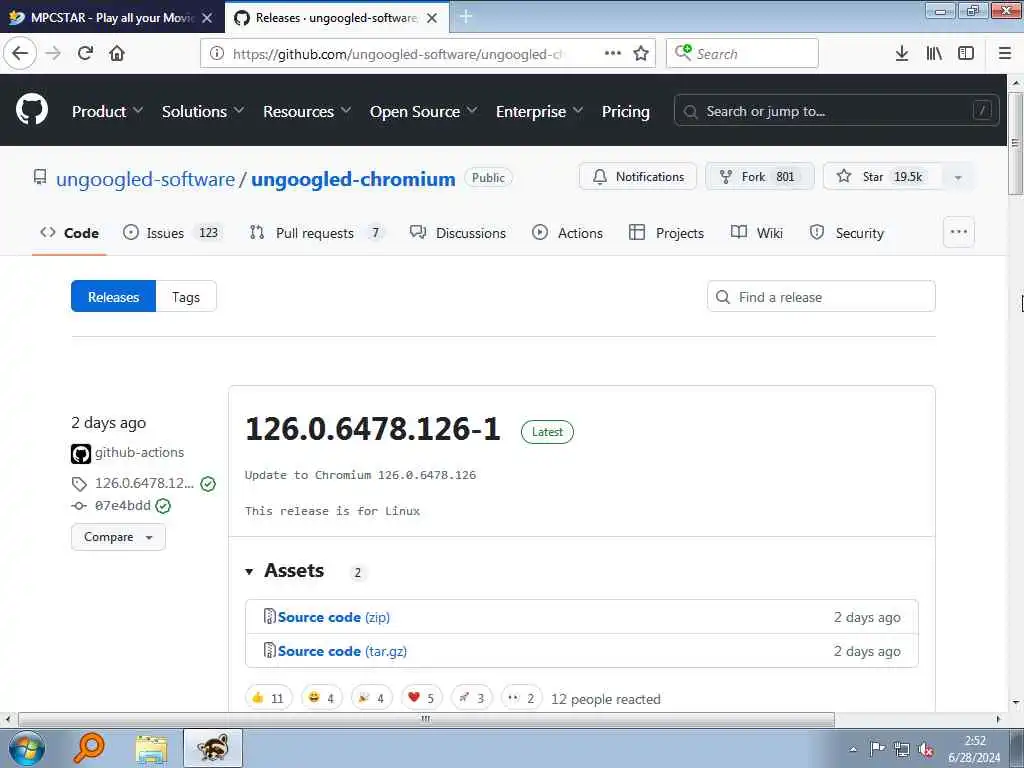
Task: Click the rocket reaction with 3
Action: tap(472, 698)
